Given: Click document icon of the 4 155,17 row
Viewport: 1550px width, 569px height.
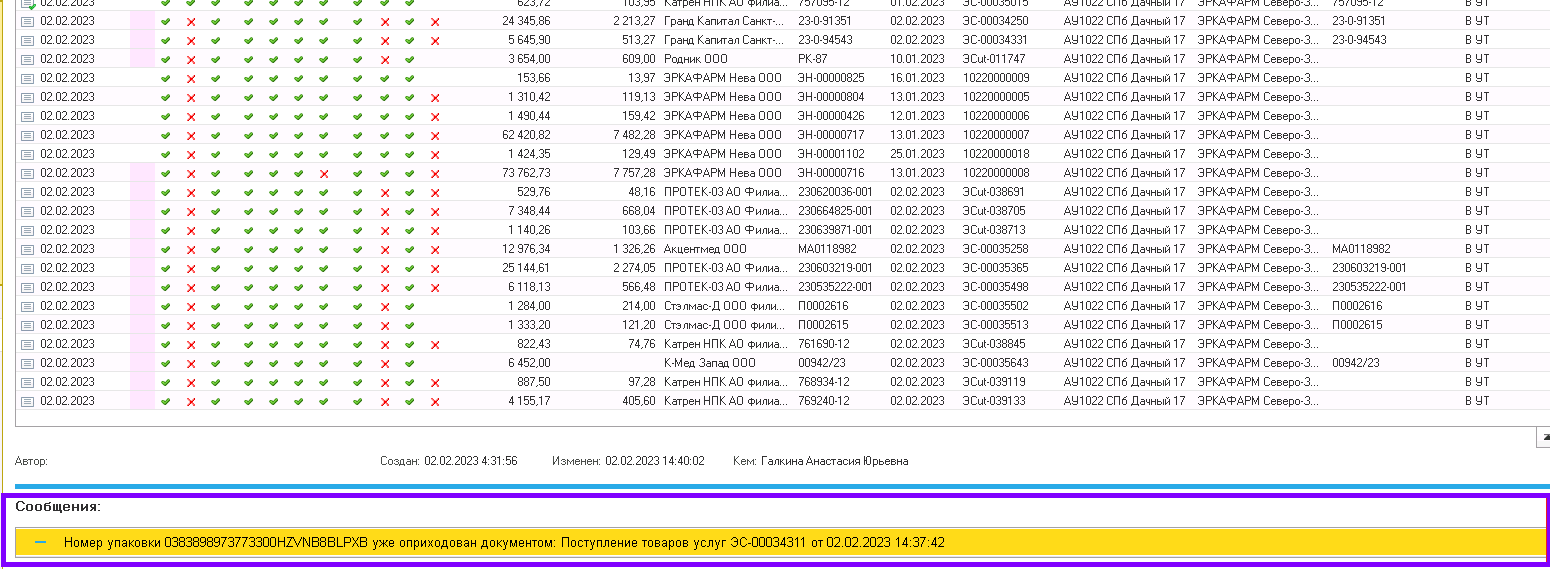Looking at the screenshot, I should pyautogui.click(x=27, y=401).
